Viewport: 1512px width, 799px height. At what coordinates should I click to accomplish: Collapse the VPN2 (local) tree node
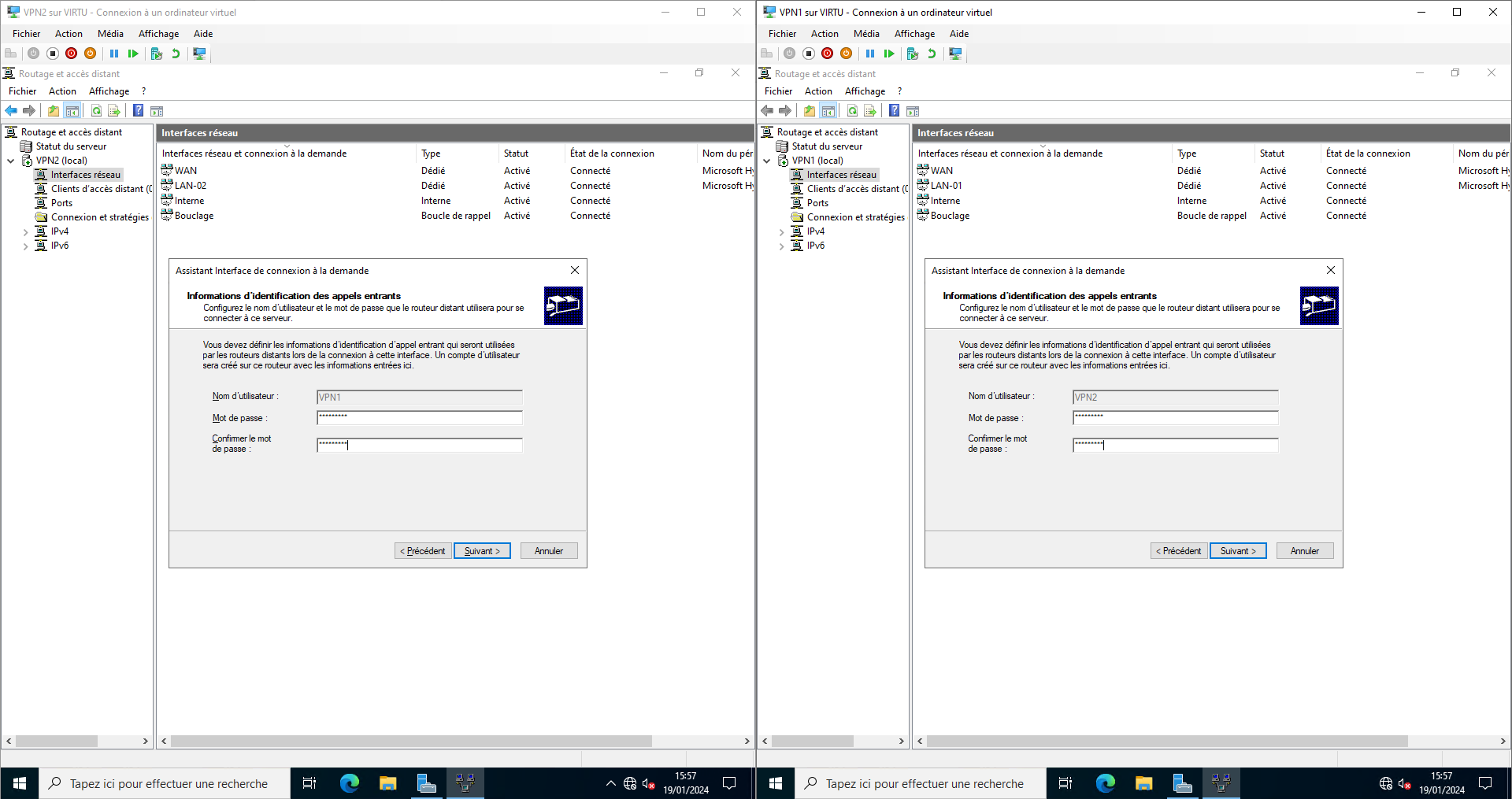11,161
